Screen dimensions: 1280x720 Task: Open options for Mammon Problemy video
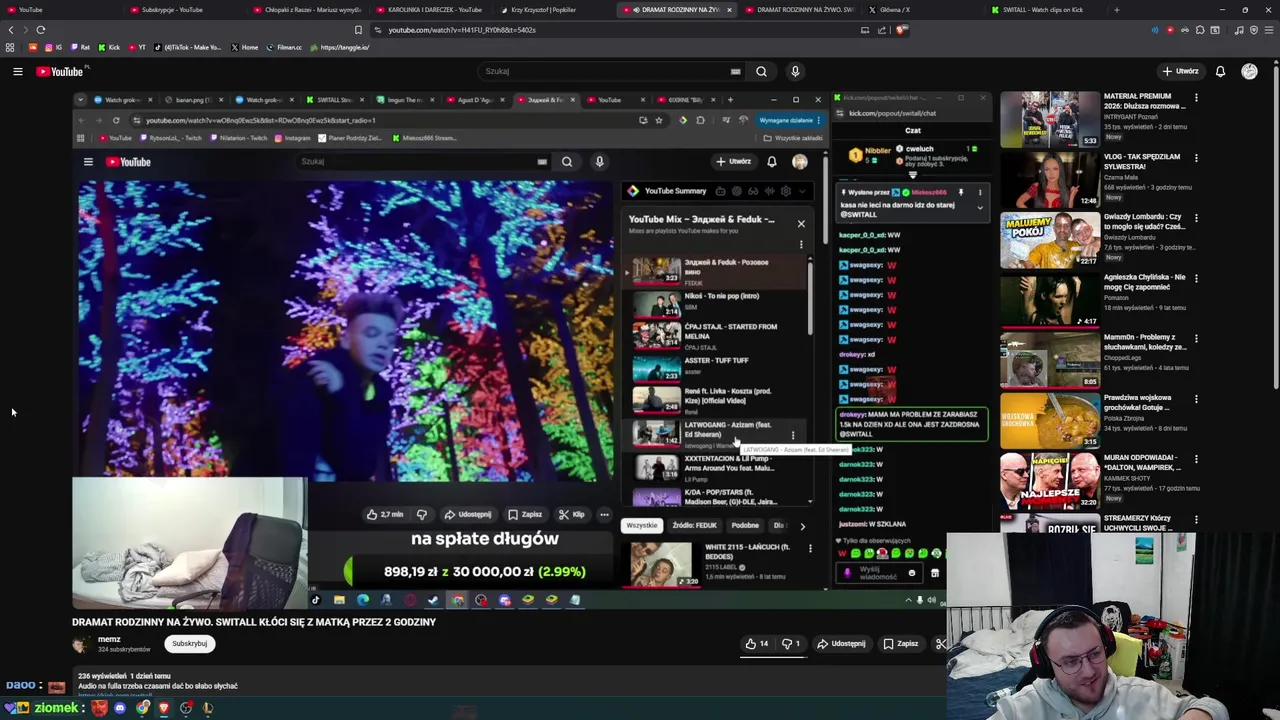coord(1196,338)
